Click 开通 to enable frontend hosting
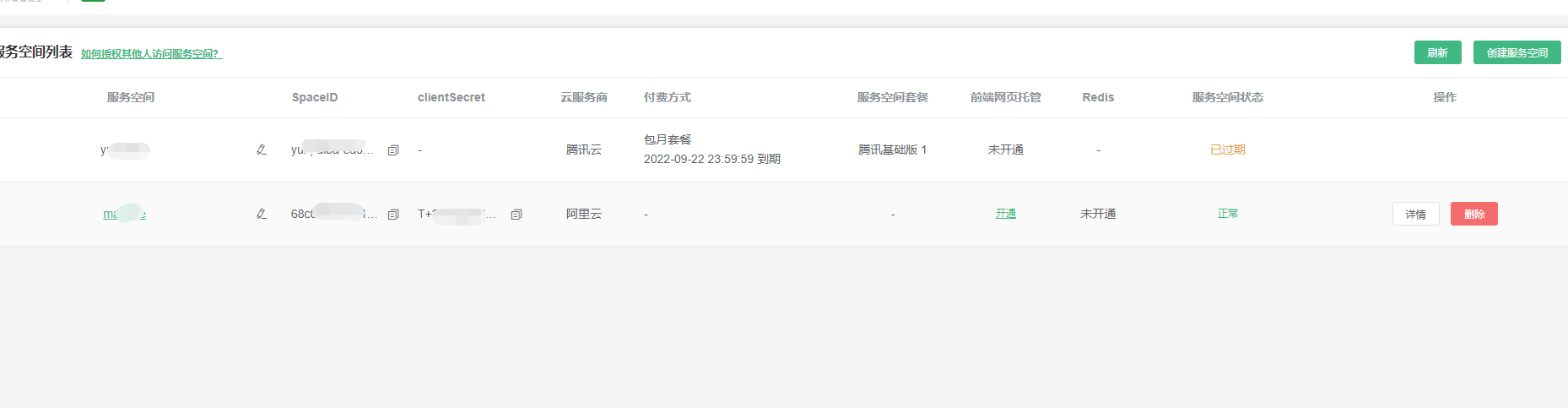 point(1005,214)
